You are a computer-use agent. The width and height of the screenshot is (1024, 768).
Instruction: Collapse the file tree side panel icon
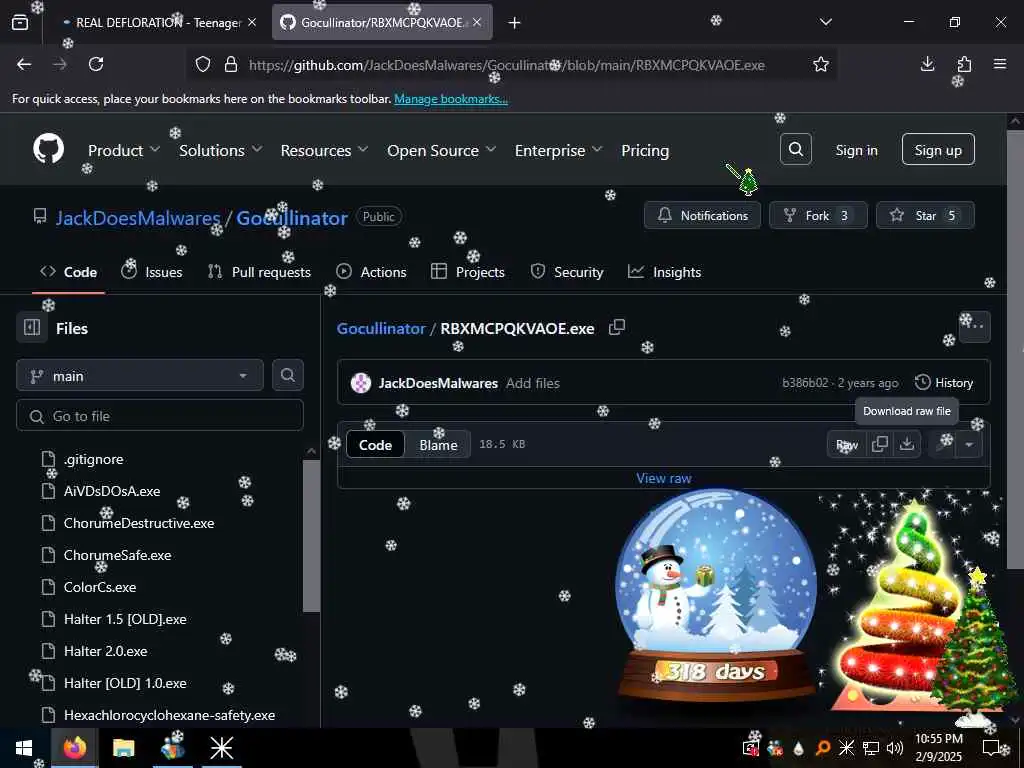(32, 327)
